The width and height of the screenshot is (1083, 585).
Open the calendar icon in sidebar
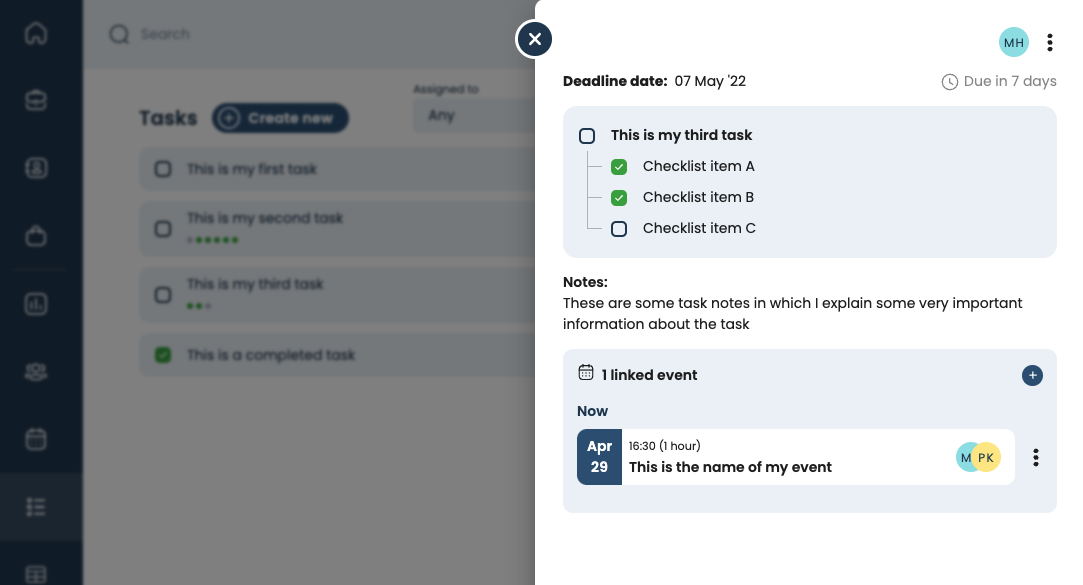pyautogui.click(x=36, y=439)
